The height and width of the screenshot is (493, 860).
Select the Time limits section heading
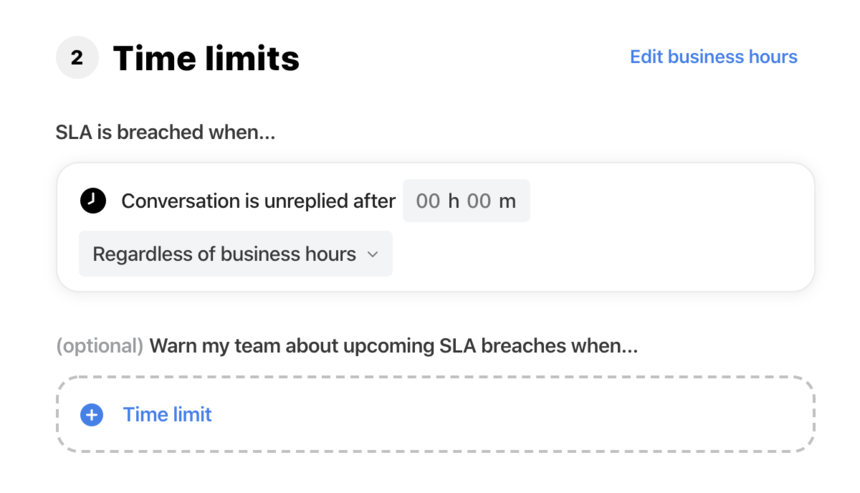pos(206,58)
